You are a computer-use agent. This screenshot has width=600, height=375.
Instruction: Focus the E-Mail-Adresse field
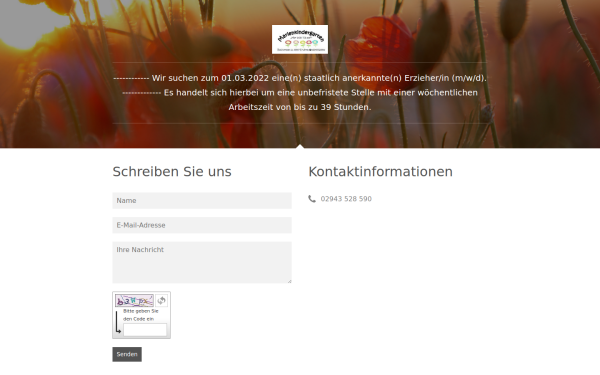pyautogui.click(x=202, y=225)
